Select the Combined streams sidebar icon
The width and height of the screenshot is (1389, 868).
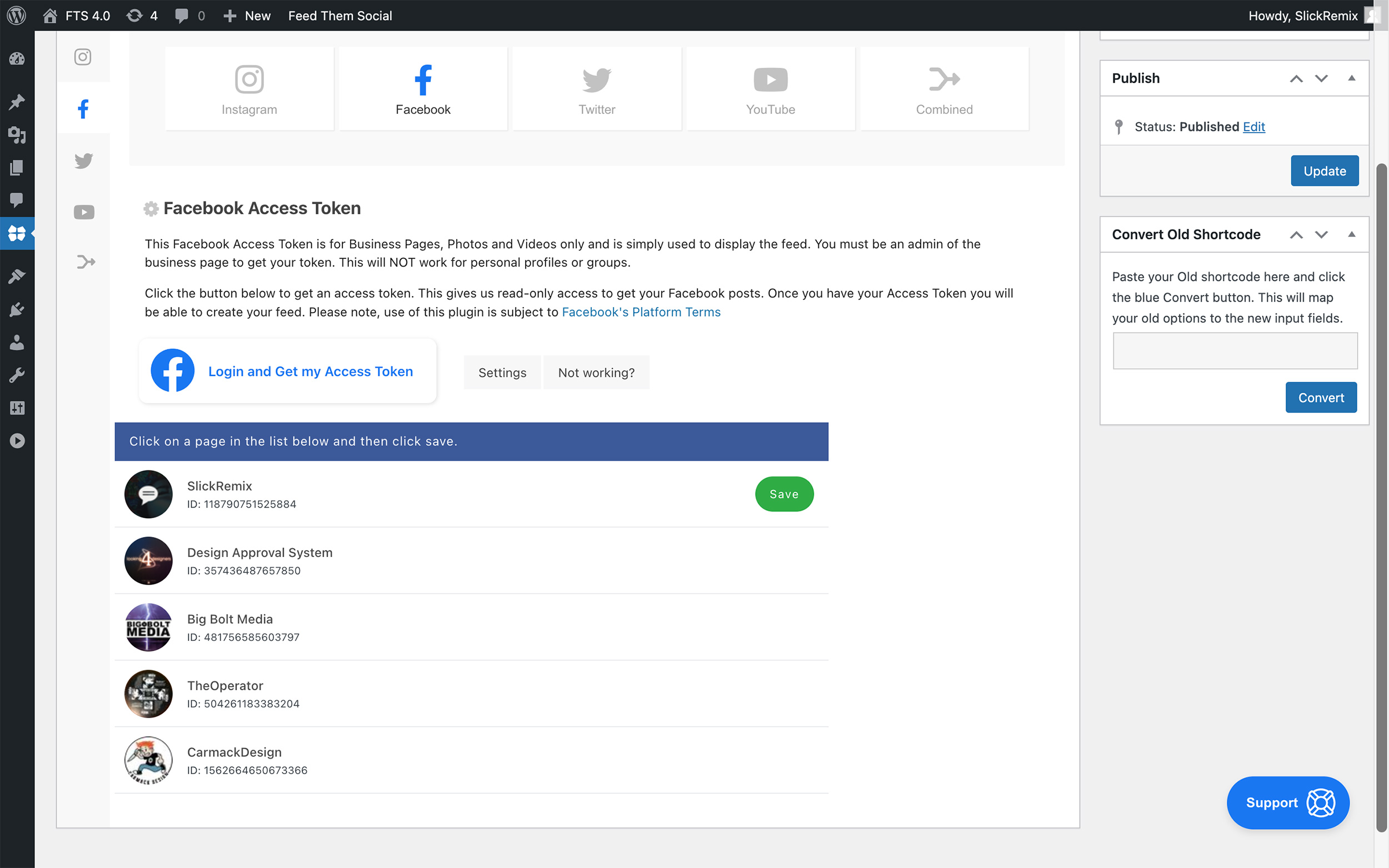coord(86,262)
